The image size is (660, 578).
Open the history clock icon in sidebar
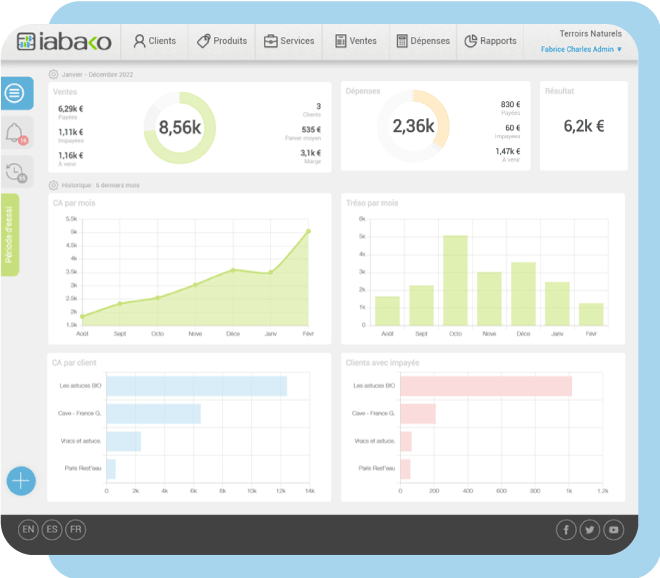click(x=16, y=172)
